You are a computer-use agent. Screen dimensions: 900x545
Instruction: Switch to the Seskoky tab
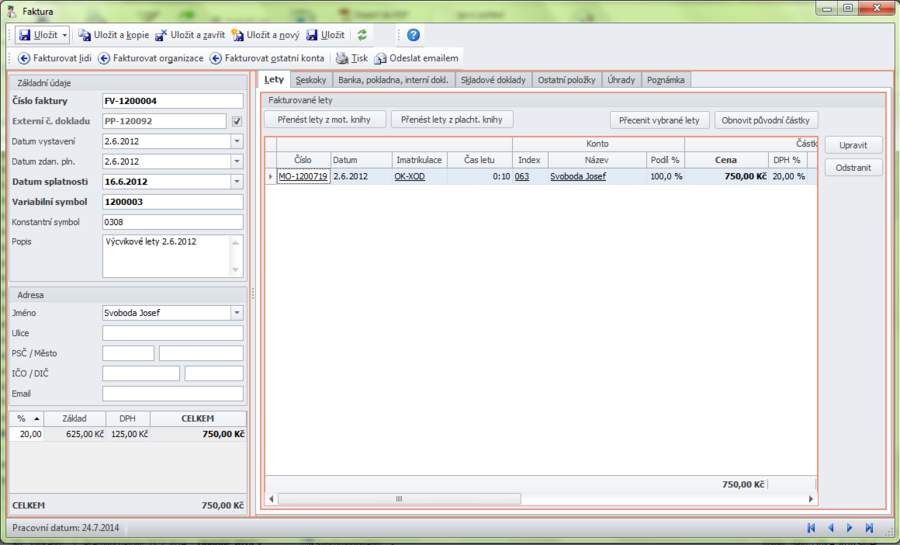point(311,80)
